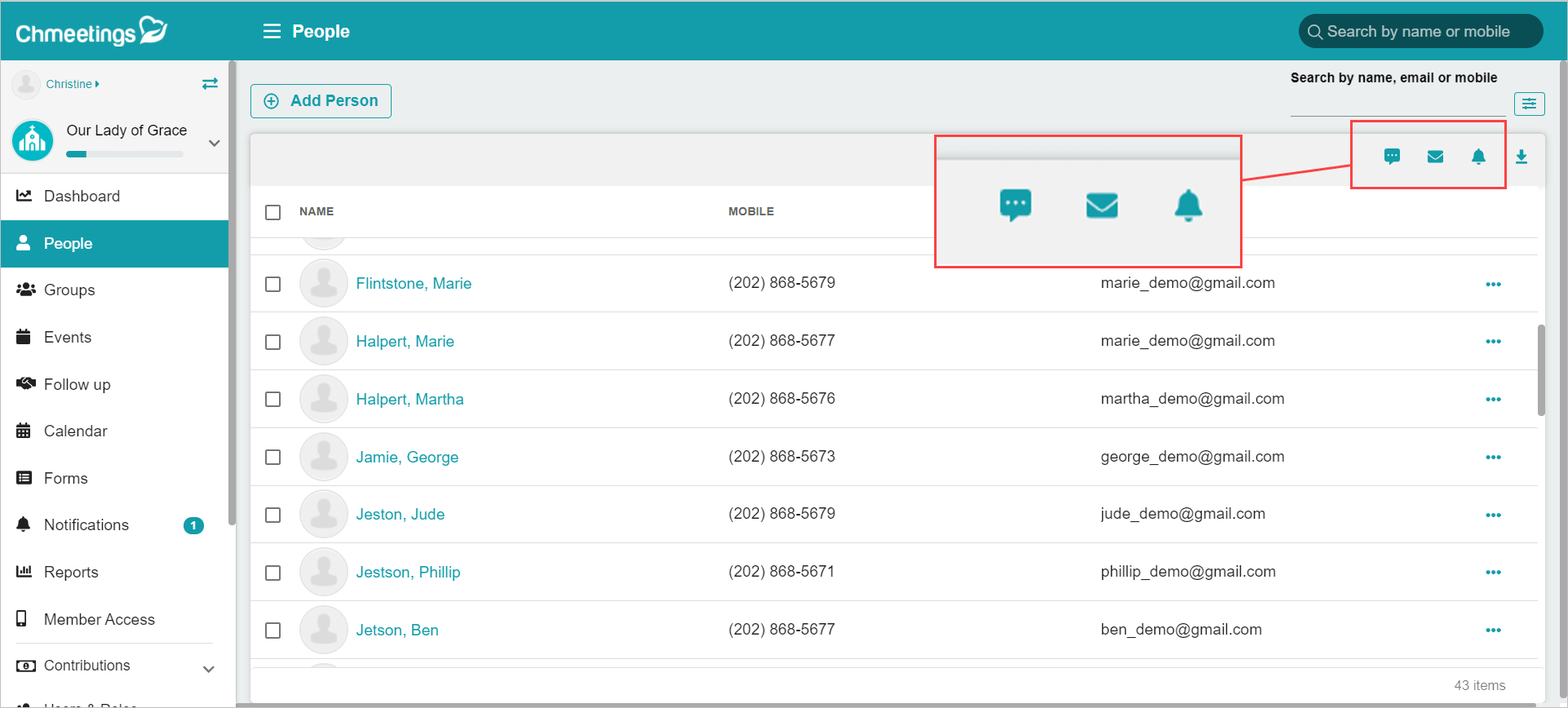
Task: Open Halpert, Martha profile link
Action: pos(410,399)
